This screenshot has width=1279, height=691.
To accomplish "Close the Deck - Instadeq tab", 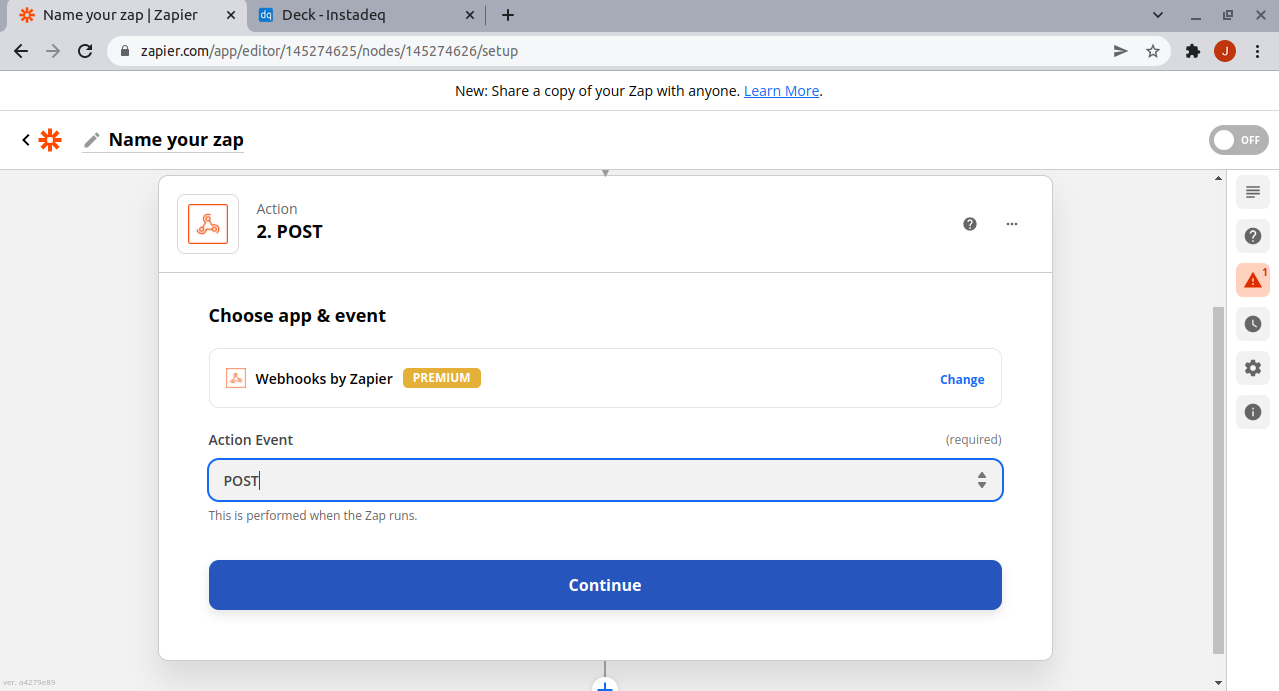I will 468,15.
